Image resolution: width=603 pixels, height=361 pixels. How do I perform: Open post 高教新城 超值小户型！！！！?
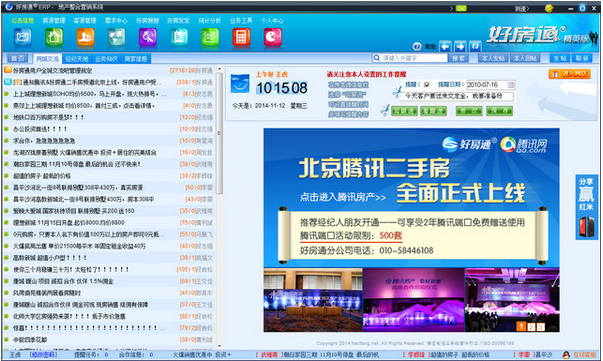pyautogui.click(x=50, y=258)
